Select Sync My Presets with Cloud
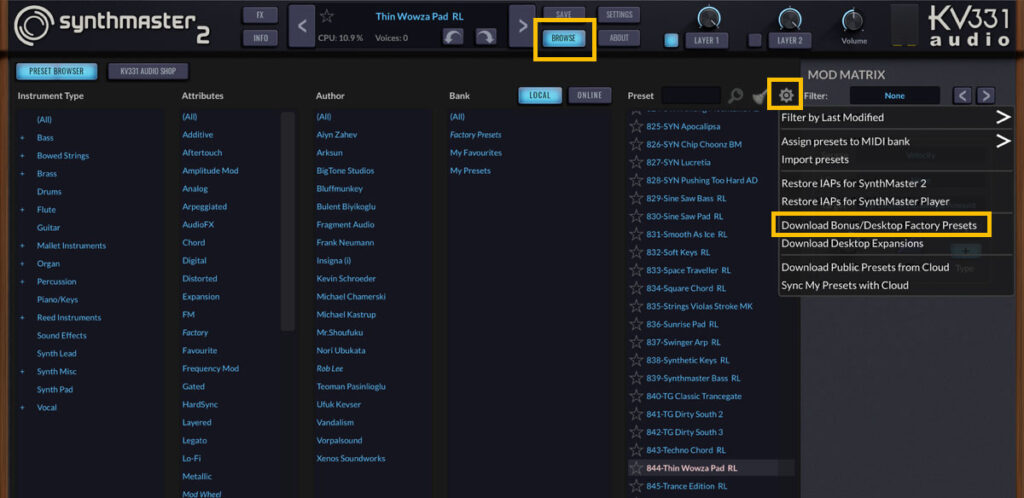1024x498 pixels. click(844, 285)
